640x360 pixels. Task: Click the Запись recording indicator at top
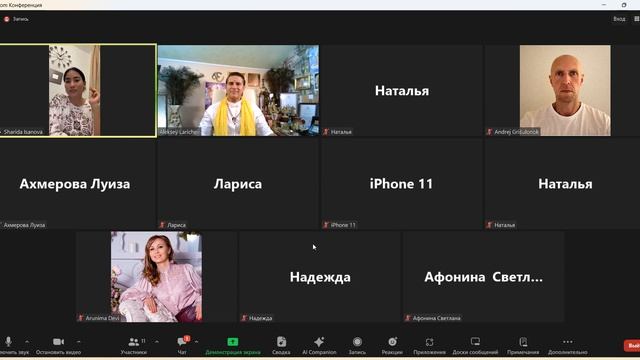[x=16, y=19]
